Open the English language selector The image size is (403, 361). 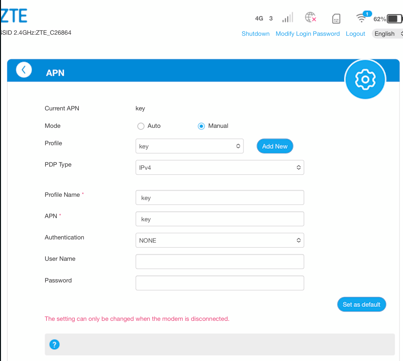click(388, 34)
